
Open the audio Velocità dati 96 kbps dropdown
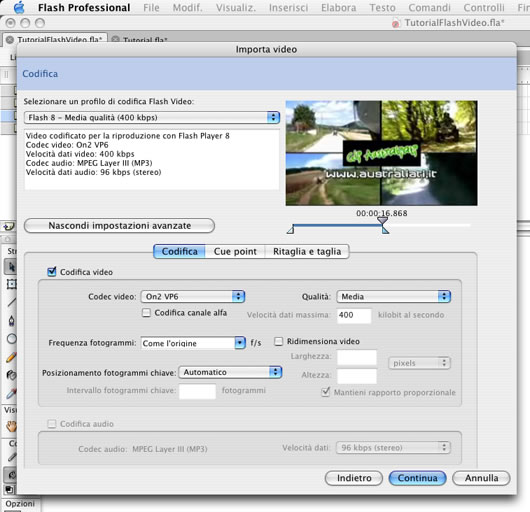click(x=393, y=447)
